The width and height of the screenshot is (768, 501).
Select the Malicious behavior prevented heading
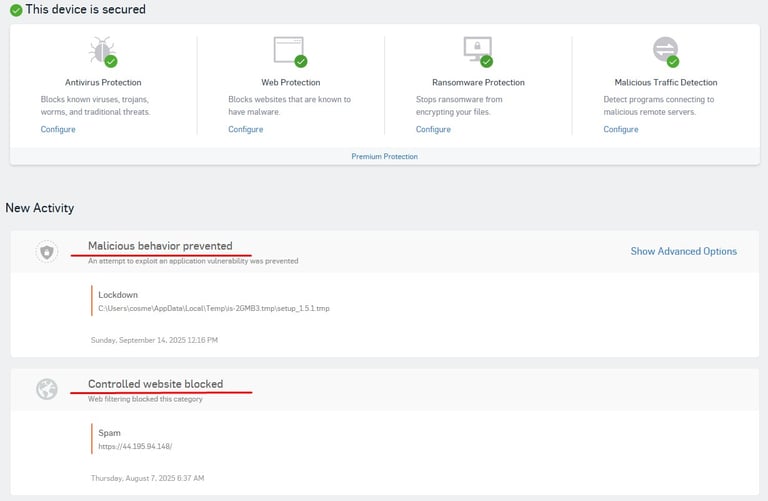(160, 246)
